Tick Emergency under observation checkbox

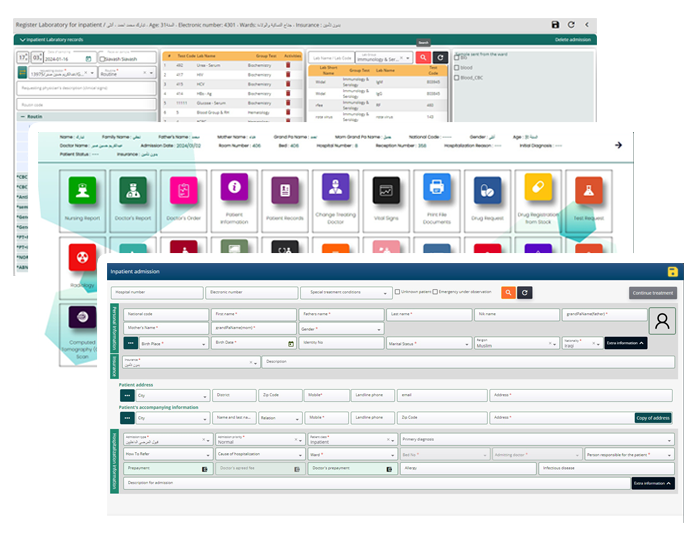coord(435,292)
